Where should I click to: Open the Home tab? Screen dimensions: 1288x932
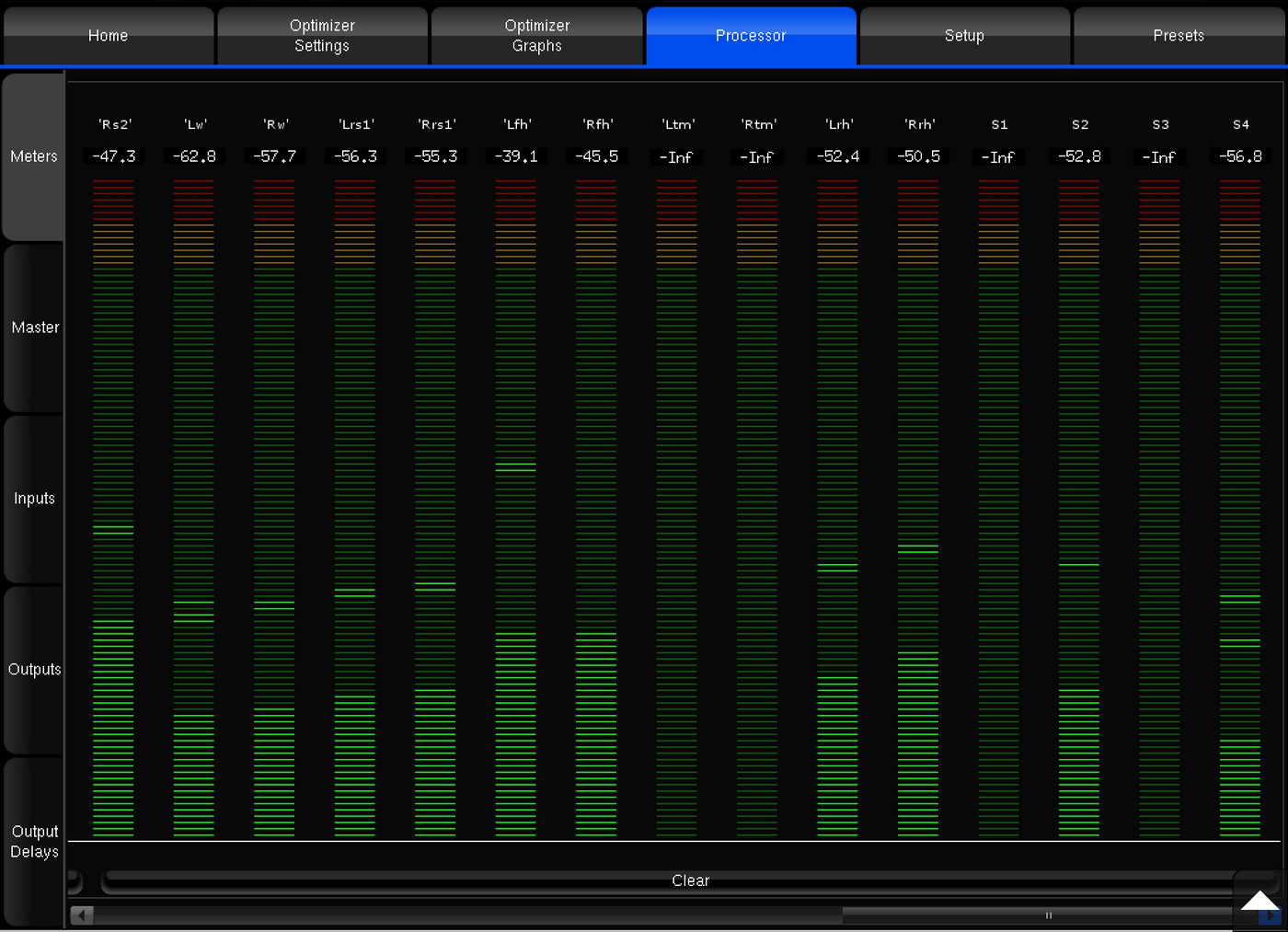coord(108,36)
